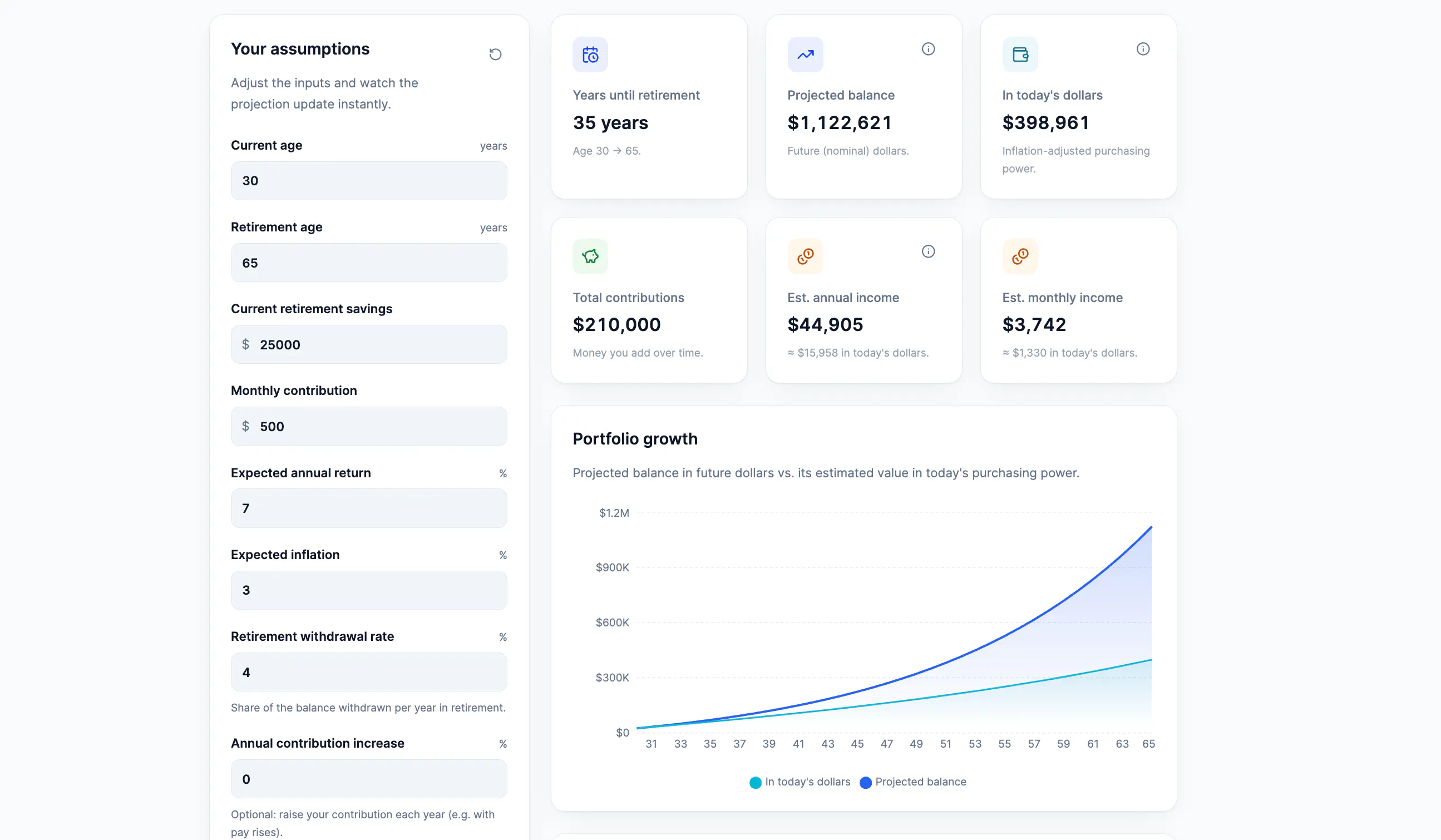Click the coins icon in Est. monthly income card
This screenshot has width=1441, height=840.
pyautogui.click(x=1020, y=256)
